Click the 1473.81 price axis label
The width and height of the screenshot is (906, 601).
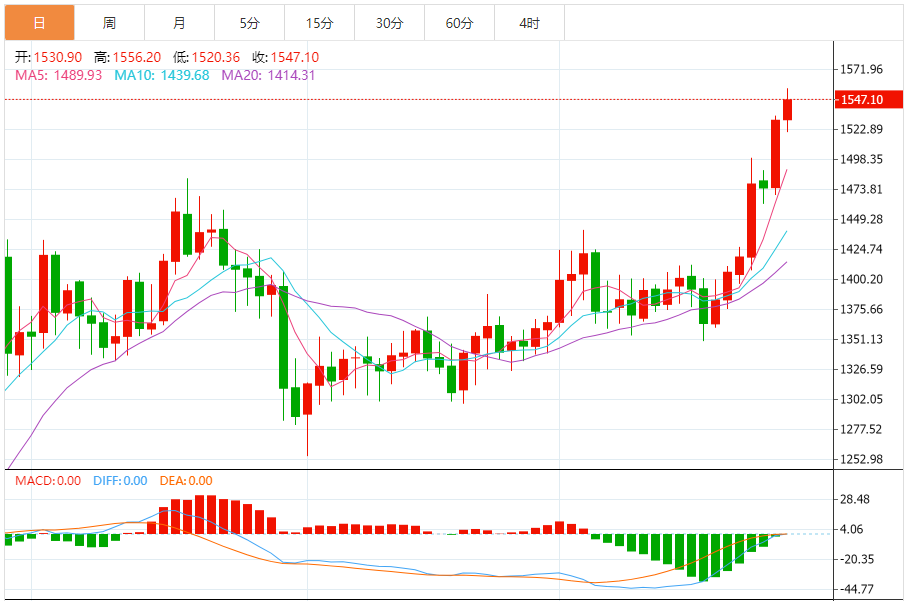point(862,189)
